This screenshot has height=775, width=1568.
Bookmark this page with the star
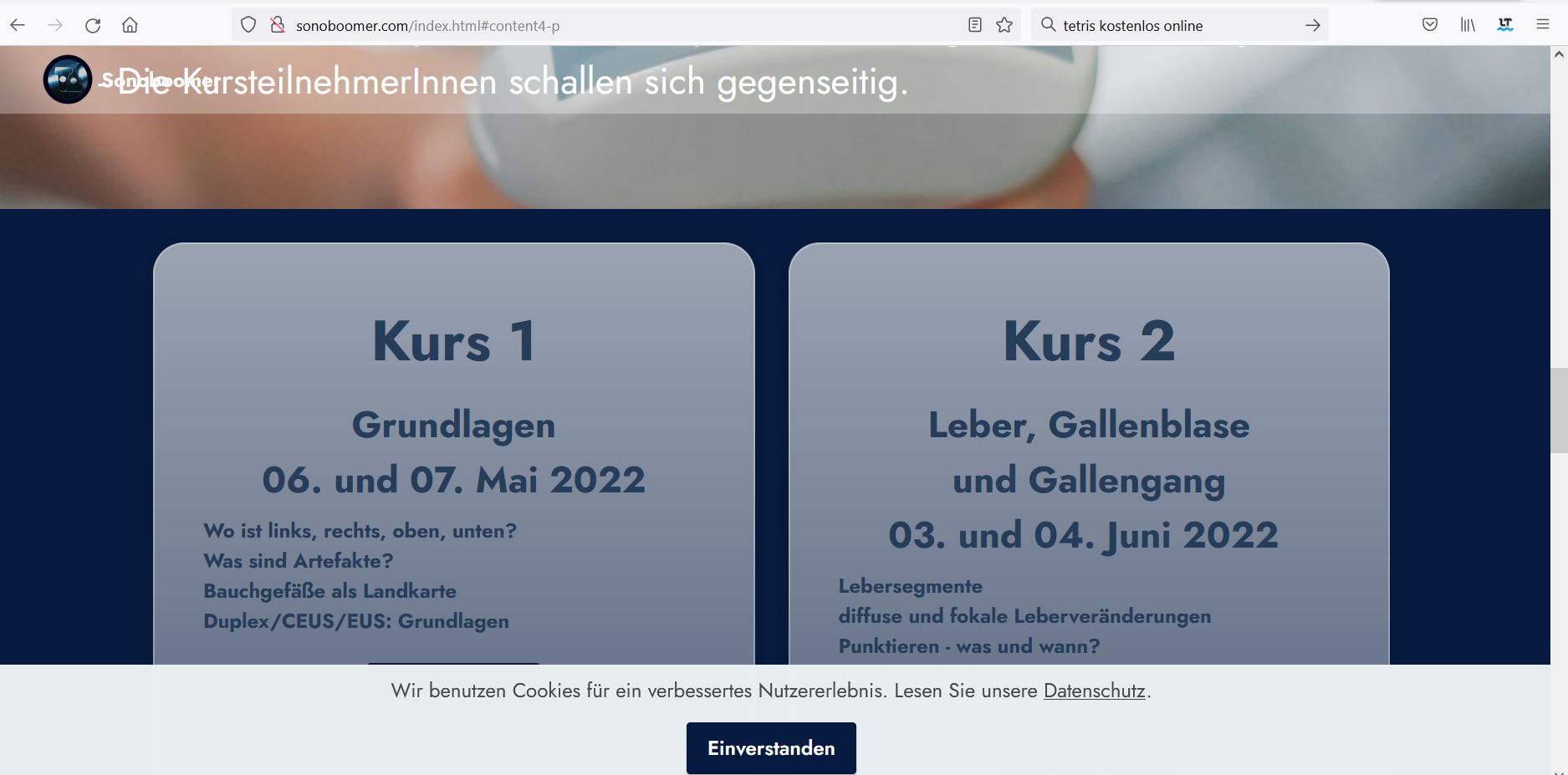pyautogui.click(x=1004, y=25)
